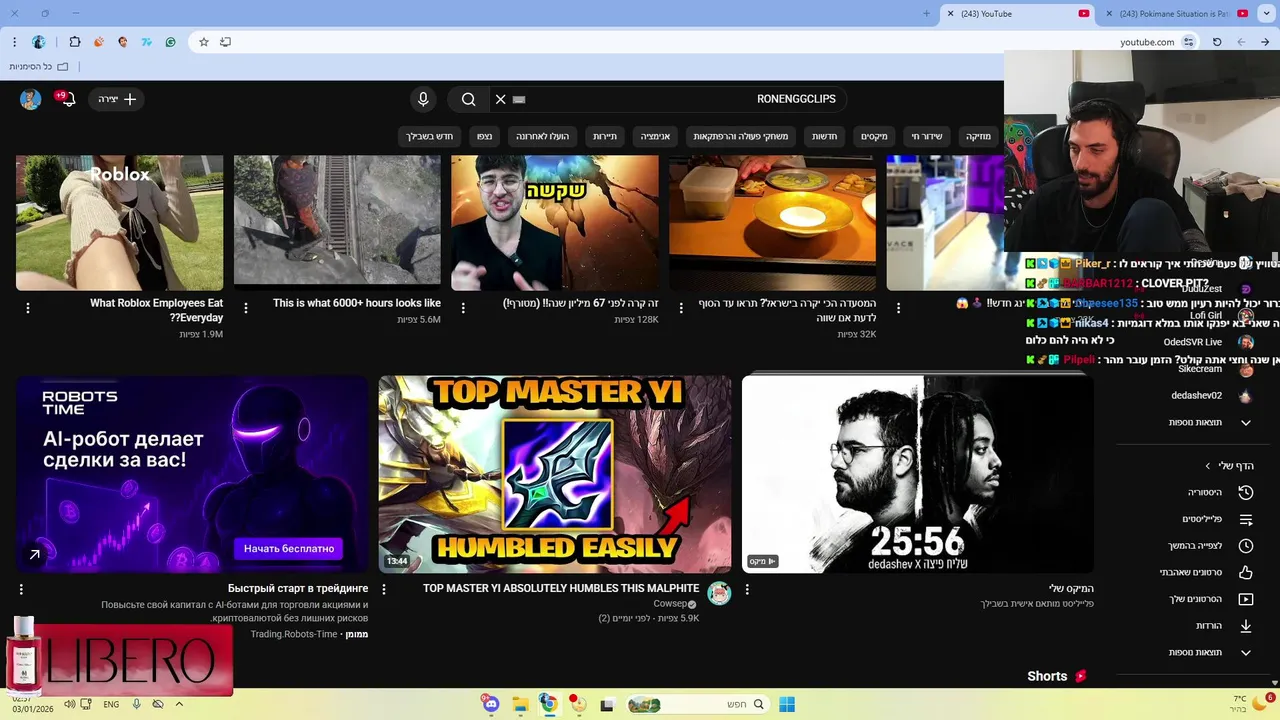Select the נצפו filter chip
This screenshot has width=1280, height=720.
tap(484, 136)
